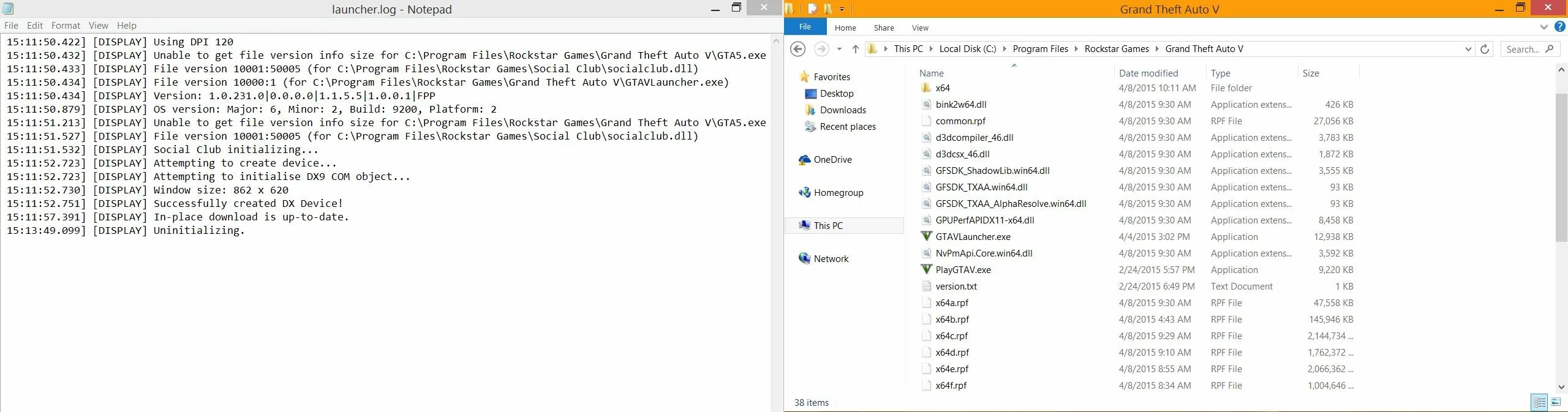Click the Downloads folder icon under Favorites
The width and height of the screenshot is (1568, 412).
coord(811,110)
